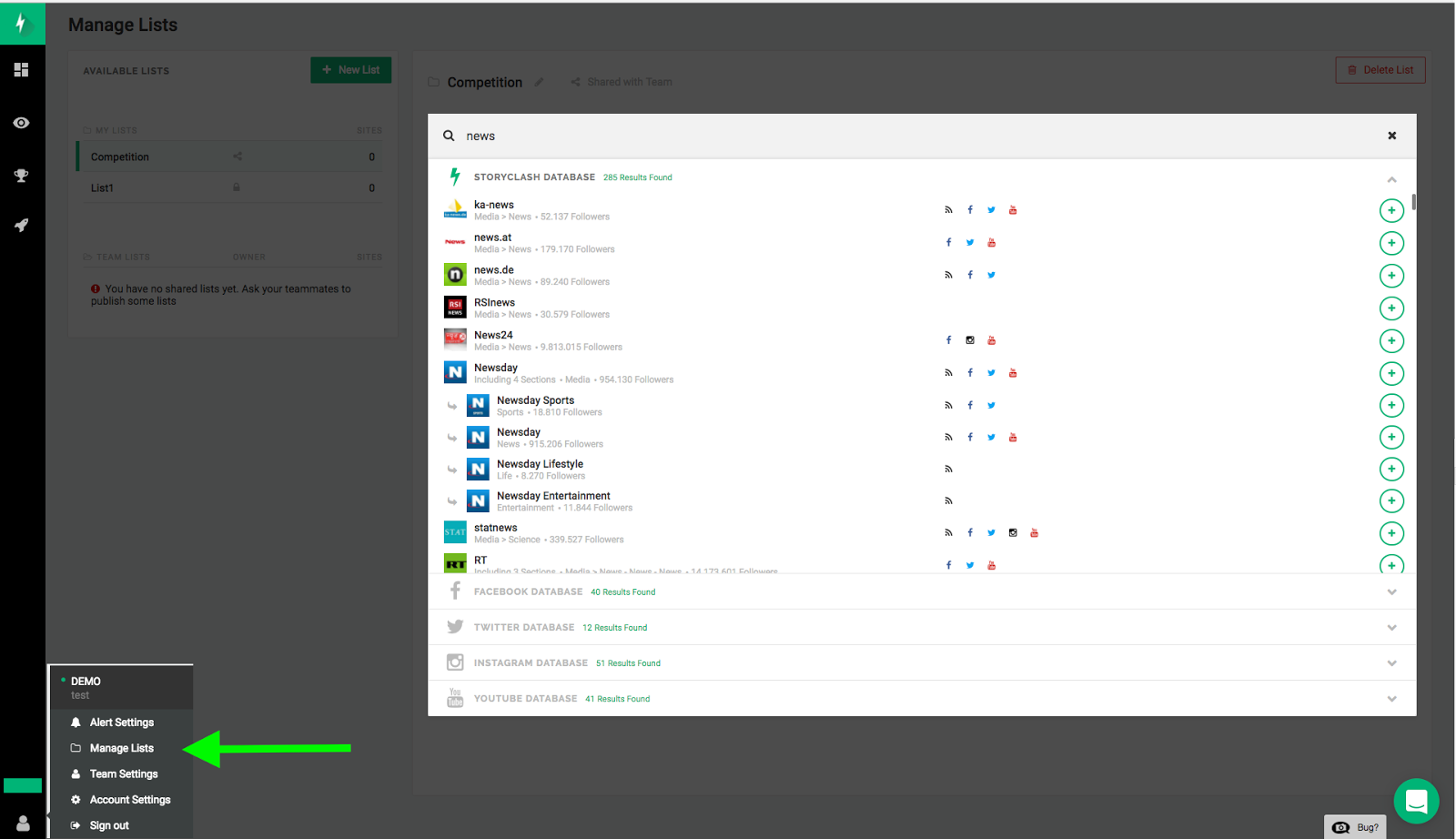Open the trophy rankings icon in sidebar
Image resolution: width=1456 pixels, height=839 pixels.
point(21,176)
